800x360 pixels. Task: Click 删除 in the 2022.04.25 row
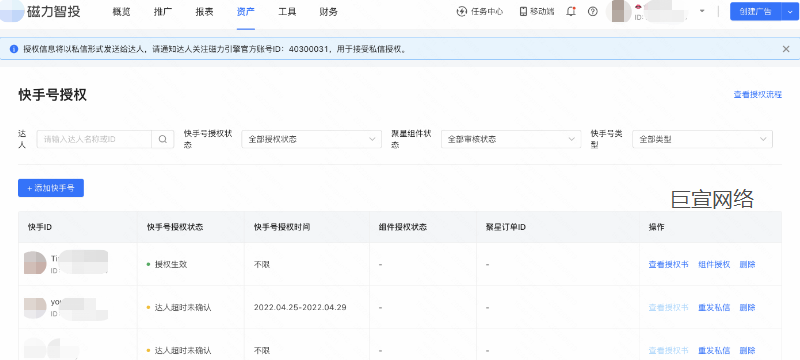tap(747, 307)
